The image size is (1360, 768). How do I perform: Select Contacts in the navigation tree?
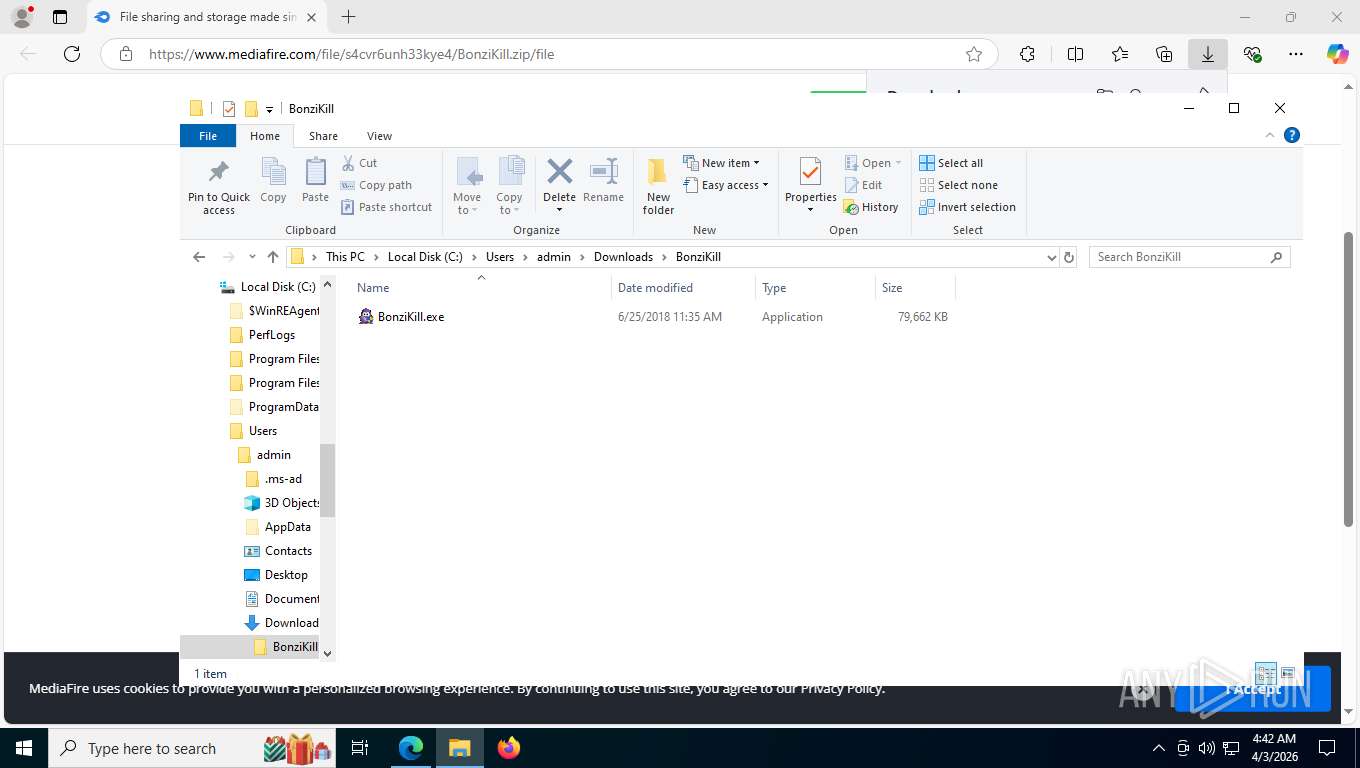click(x=288, y=551)
